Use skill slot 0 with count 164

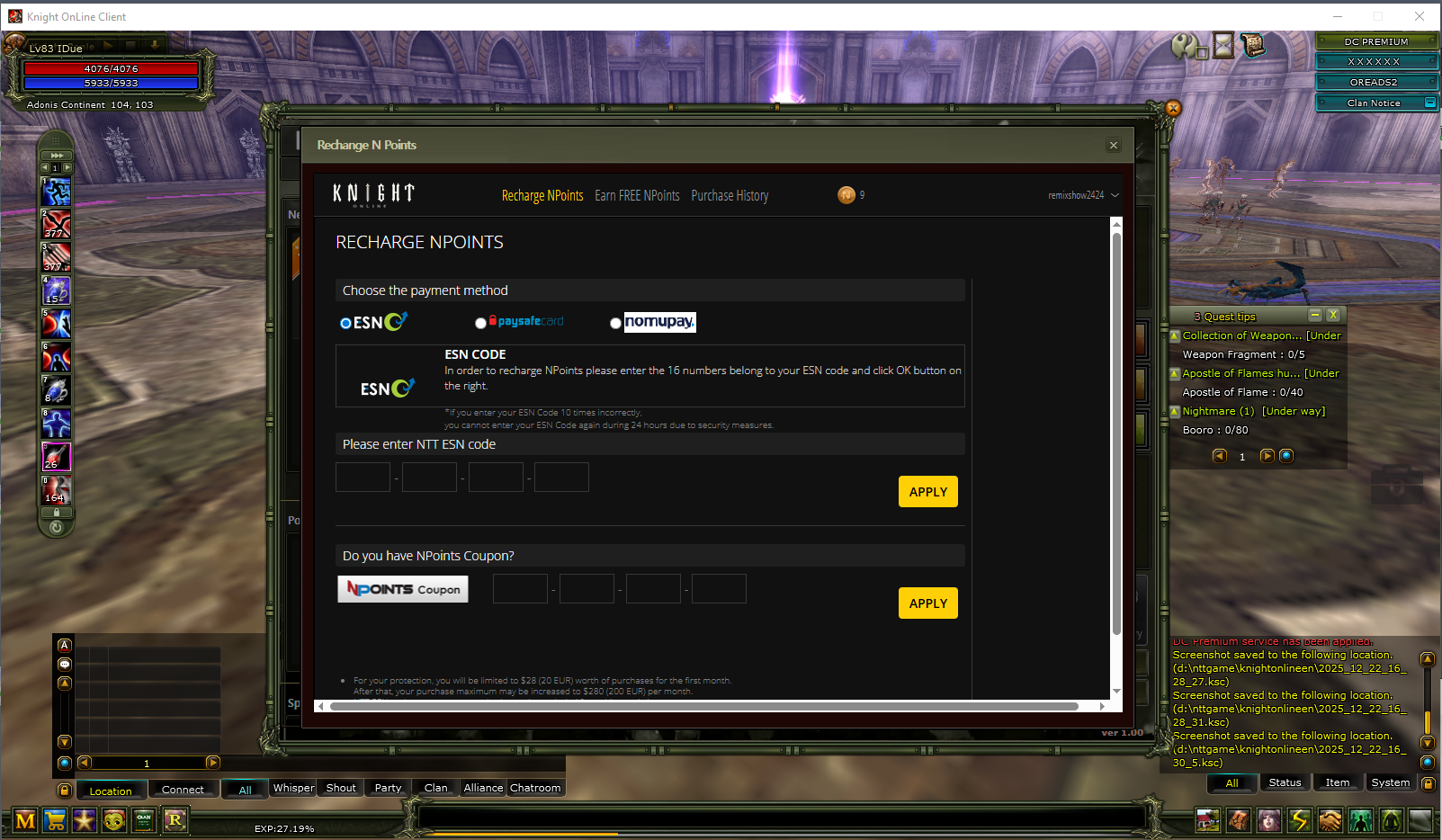pos(56,490)
